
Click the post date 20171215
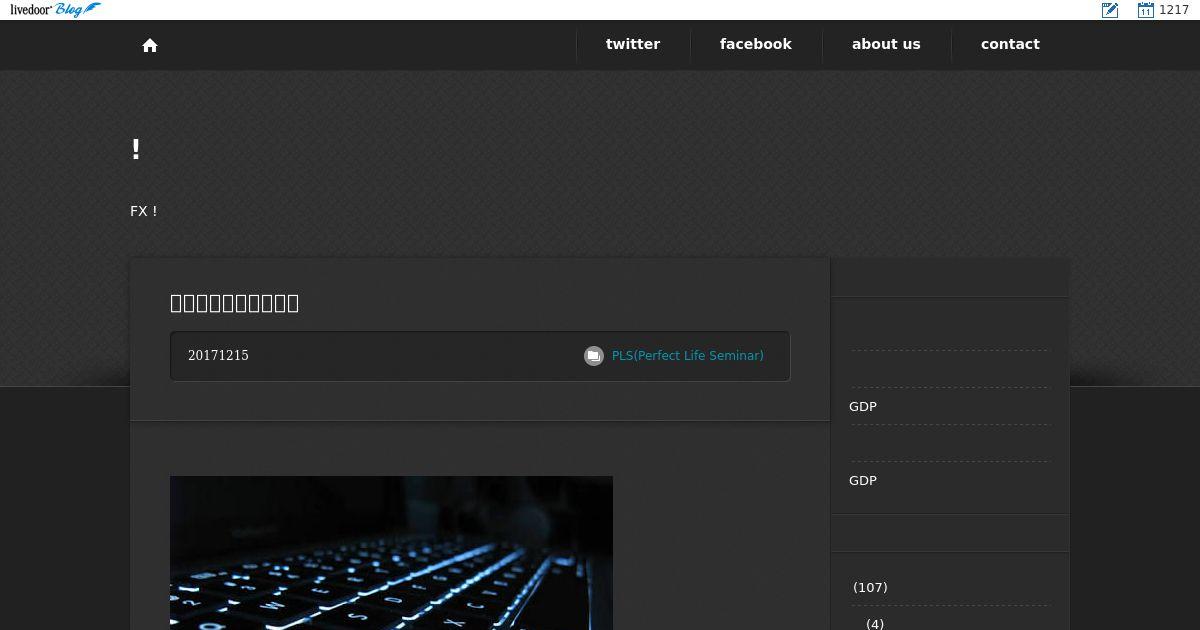218,356
